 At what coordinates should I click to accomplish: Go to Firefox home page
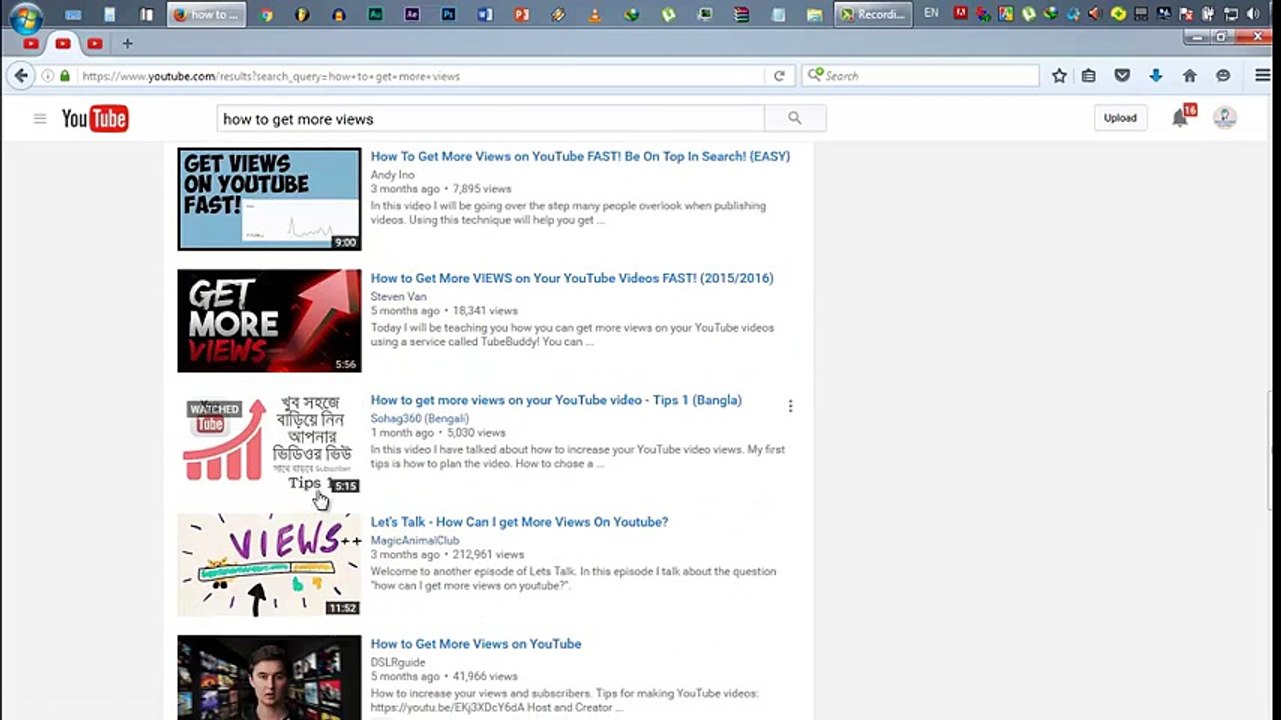pyautogui.click(x=1189, y=76)
